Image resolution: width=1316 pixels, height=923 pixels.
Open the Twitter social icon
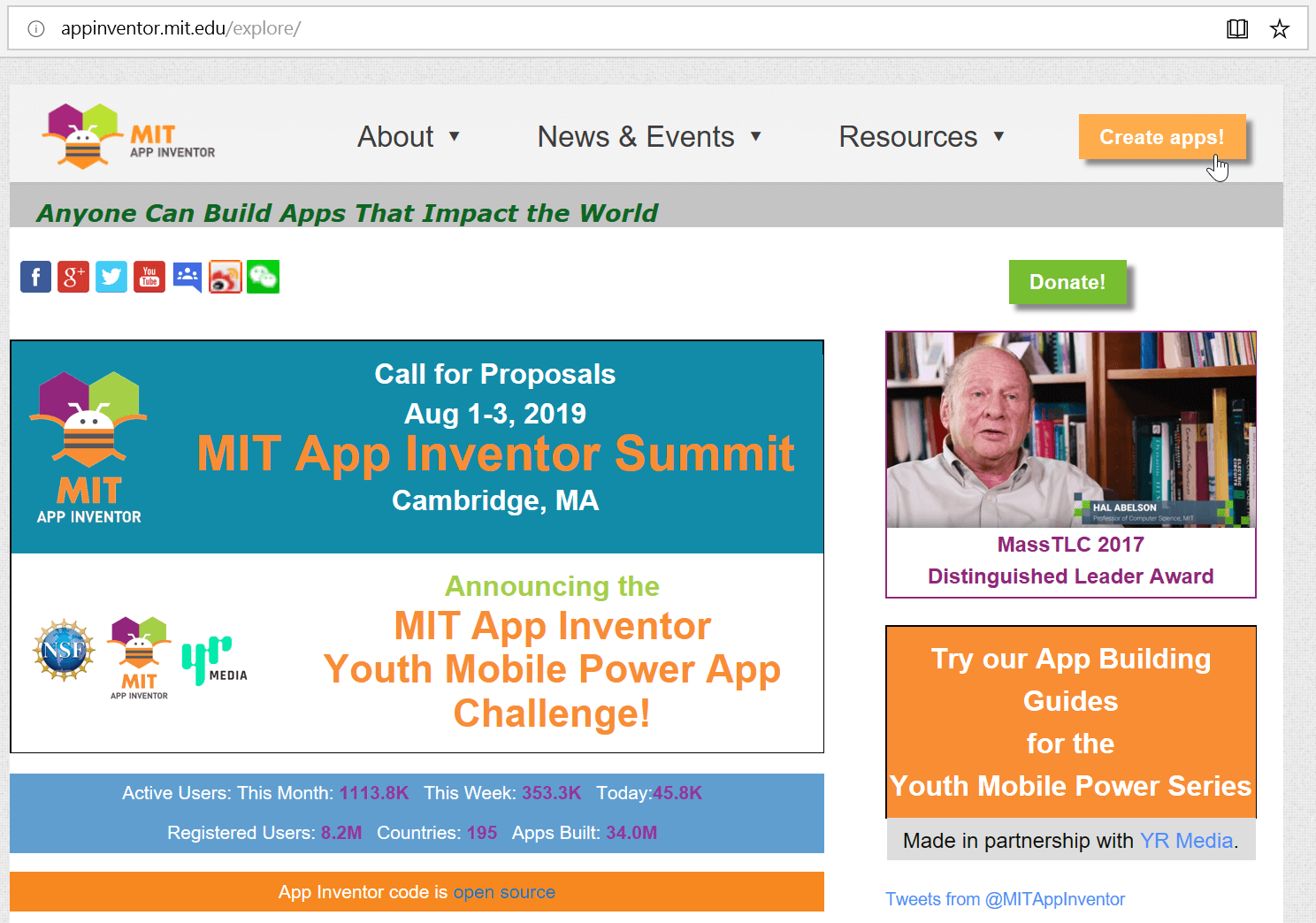point(111,277)
